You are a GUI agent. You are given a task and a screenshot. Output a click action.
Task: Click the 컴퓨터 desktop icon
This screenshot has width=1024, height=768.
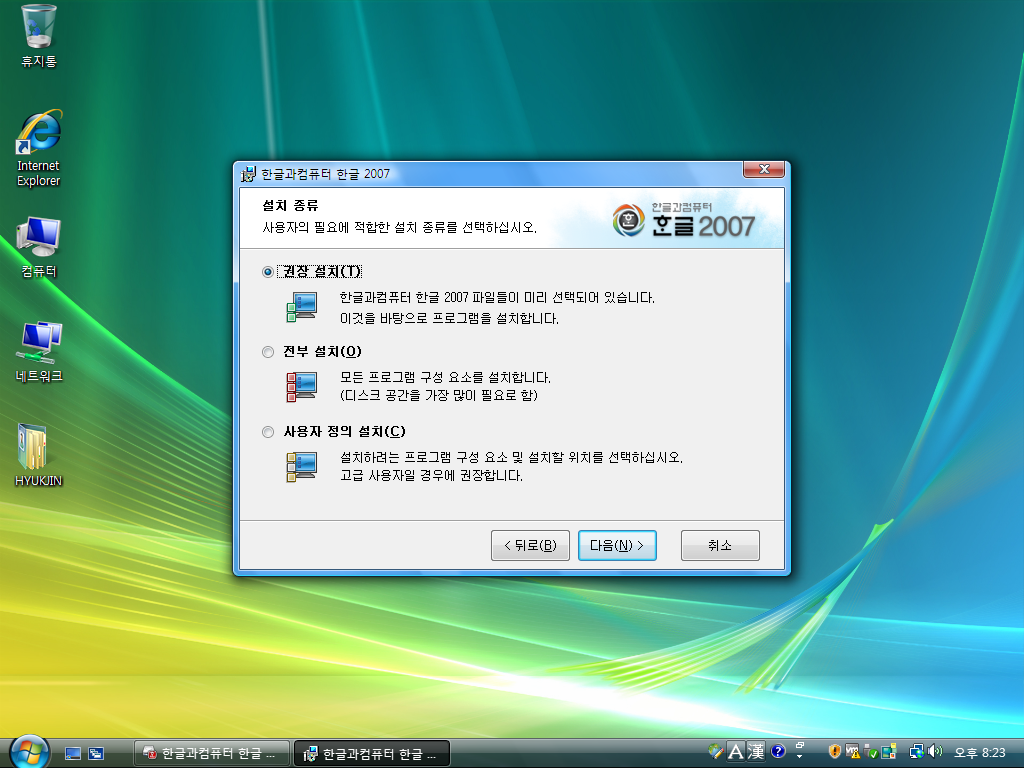pyautogui.click(x=39, y=248)
